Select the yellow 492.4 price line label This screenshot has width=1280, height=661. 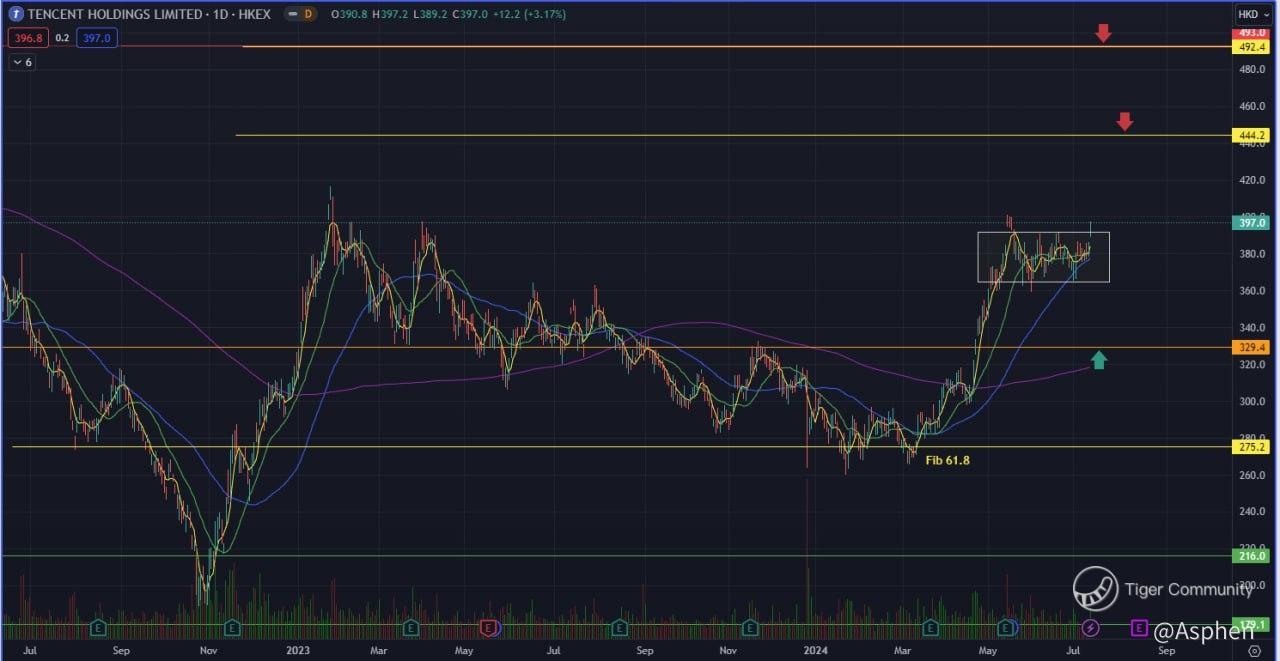[x=1251, y=47]
